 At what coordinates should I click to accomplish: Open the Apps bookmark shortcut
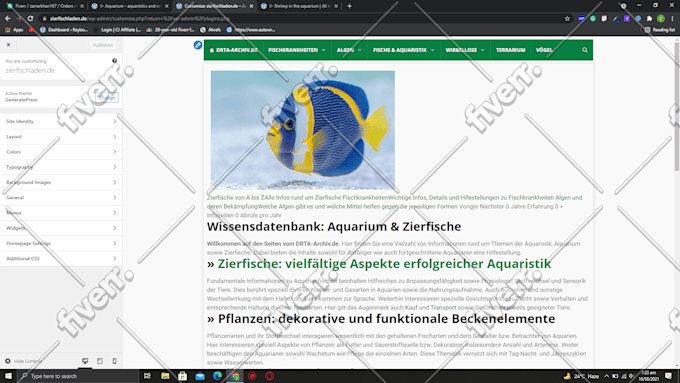point(14,30)
